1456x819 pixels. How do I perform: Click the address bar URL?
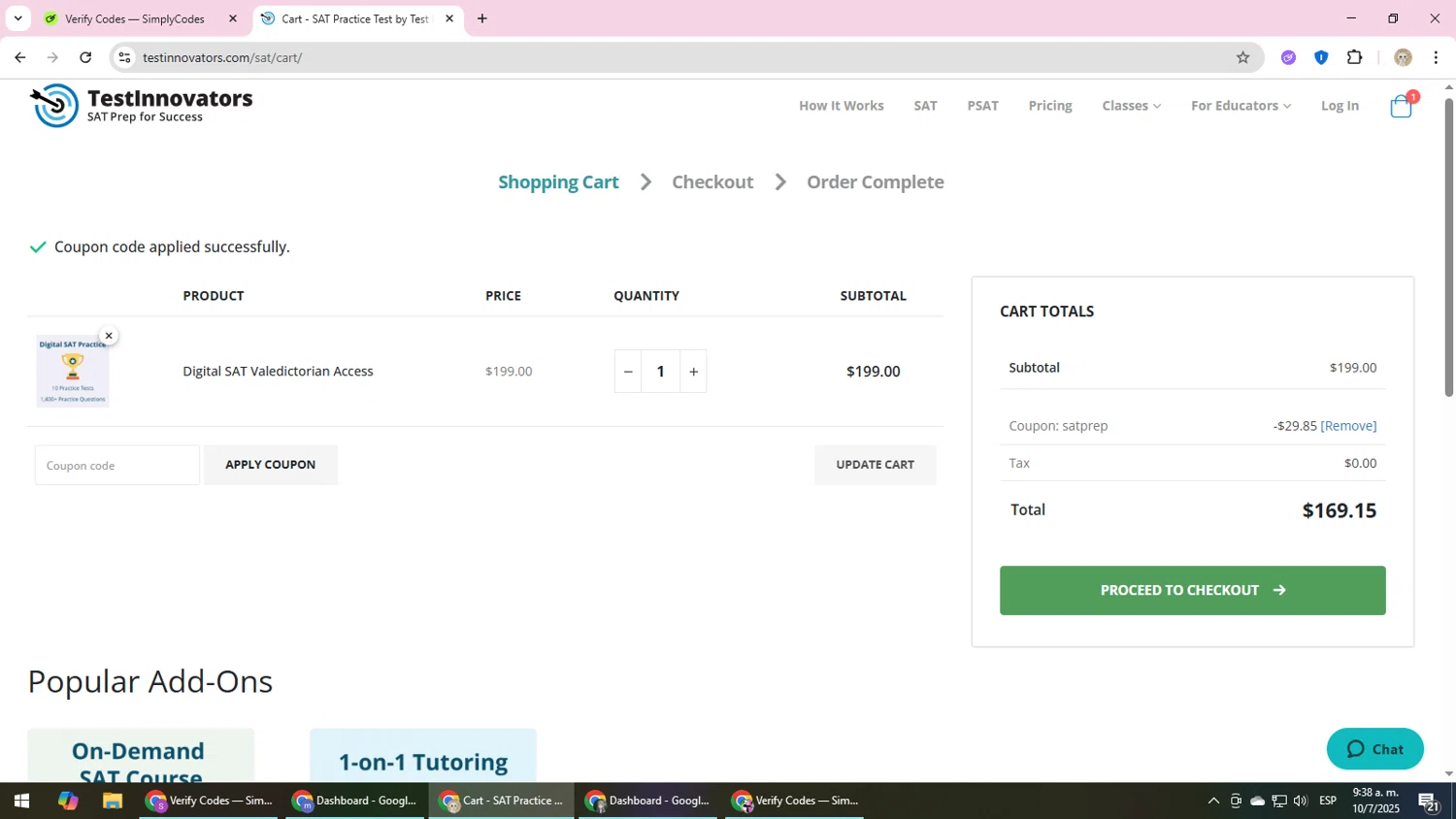point(222,58)
